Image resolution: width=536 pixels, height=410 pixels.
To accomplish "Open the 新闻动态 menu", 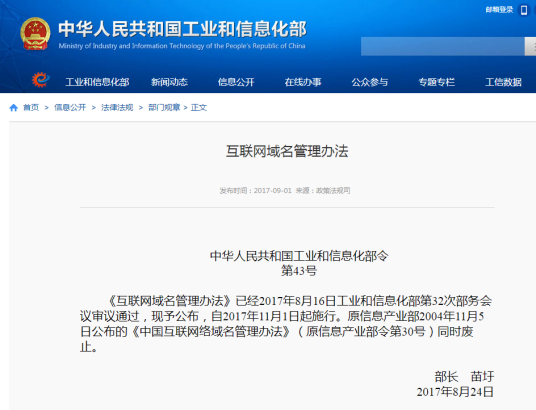I will coord(170,82).
